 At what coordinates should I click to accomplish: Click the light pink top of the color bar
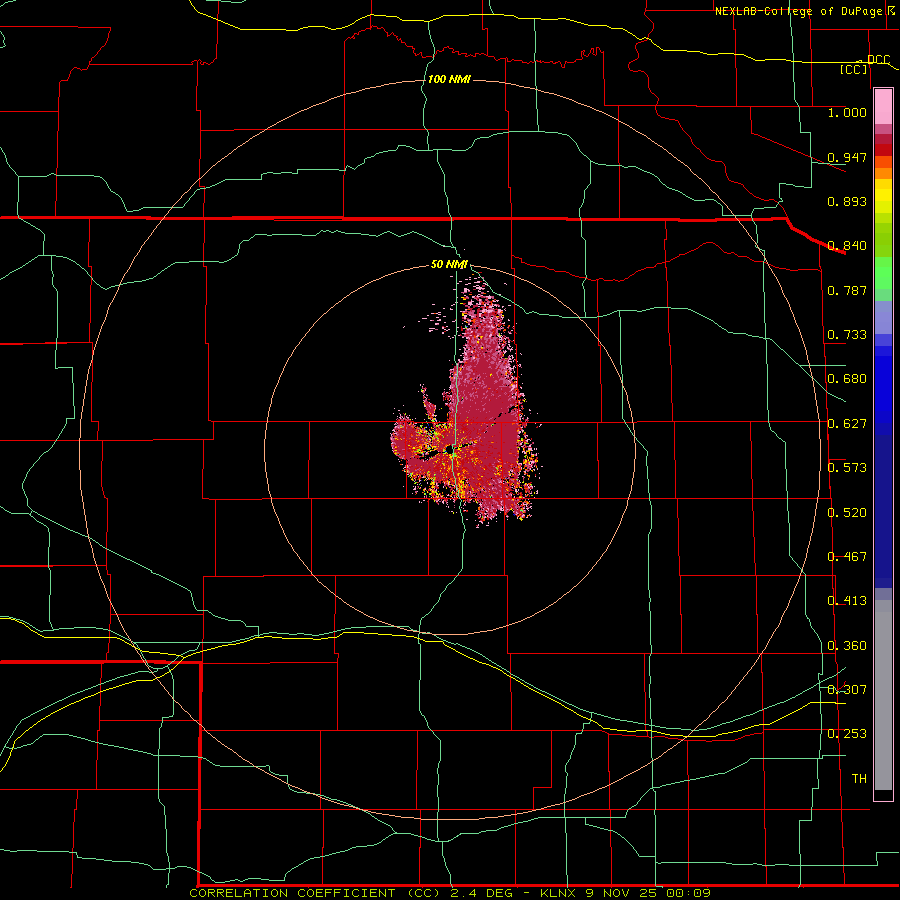click(883, 106)
